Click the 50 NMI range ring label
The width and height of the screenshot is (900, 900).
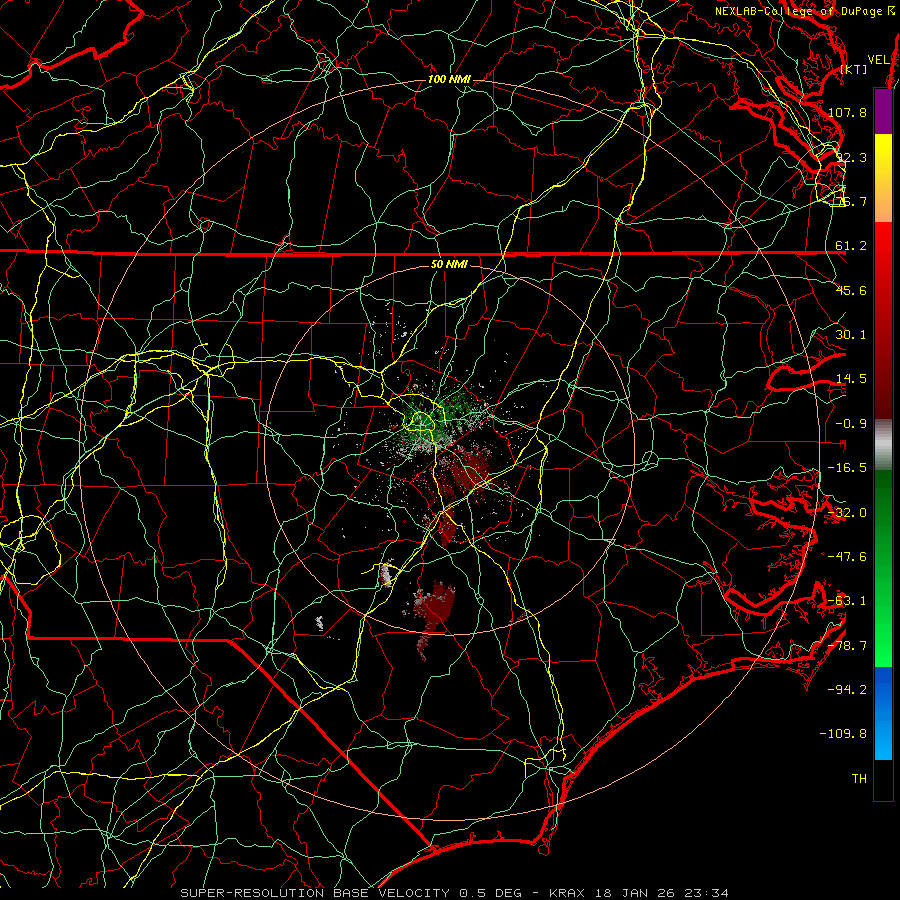tap(449, 265)
